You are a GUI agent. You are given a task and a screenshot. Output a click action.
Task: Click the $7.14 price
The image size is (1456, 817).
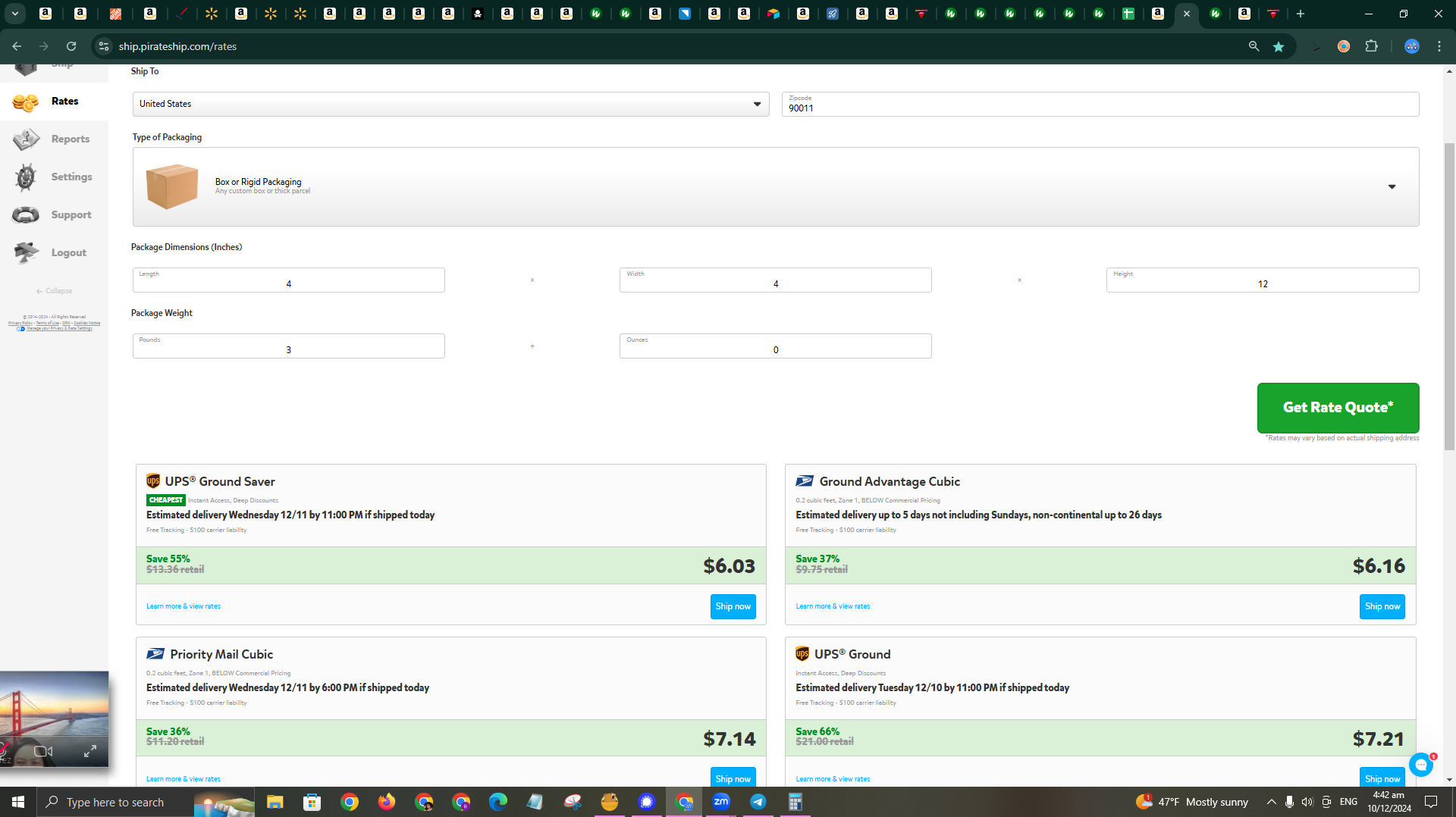[729, 739]
